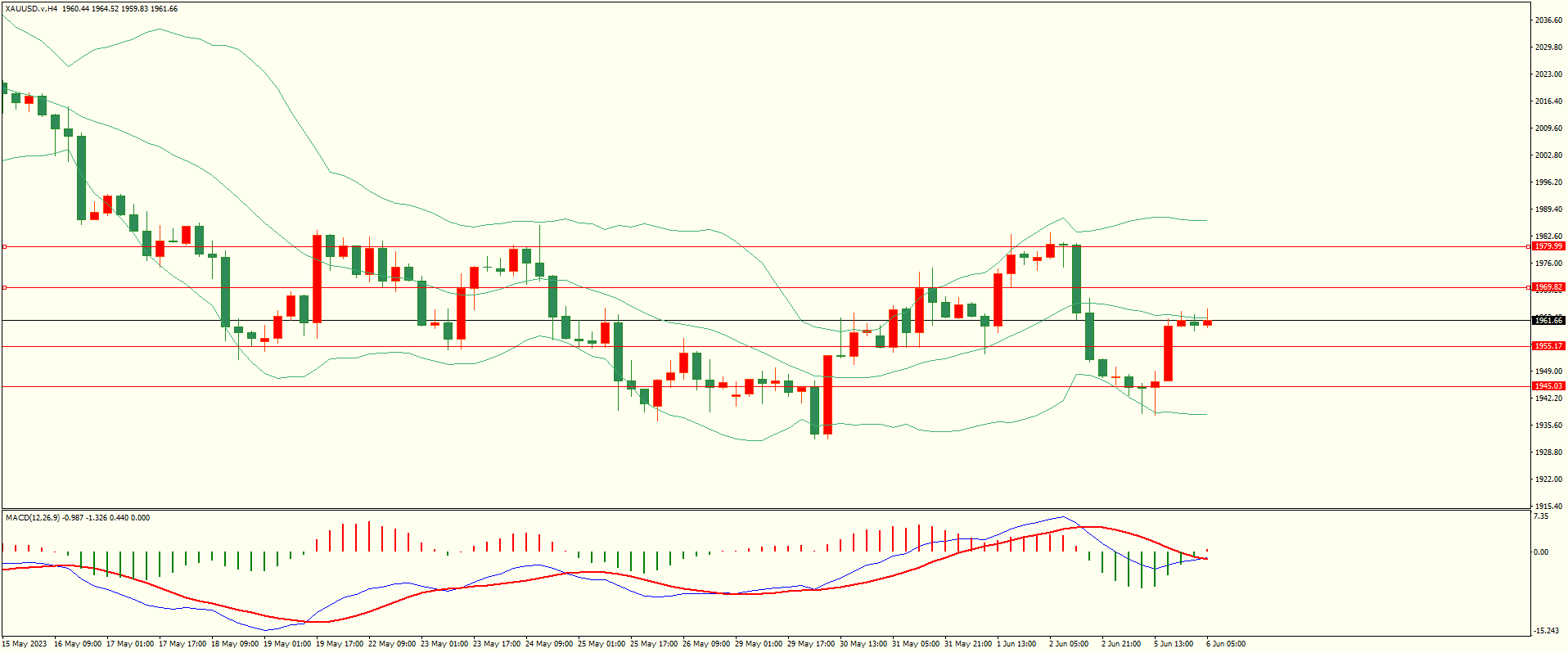This screenshot has width=1568, height=653.
Task: Click the 0.00 MACD scale label
Action: (1542, 552)
